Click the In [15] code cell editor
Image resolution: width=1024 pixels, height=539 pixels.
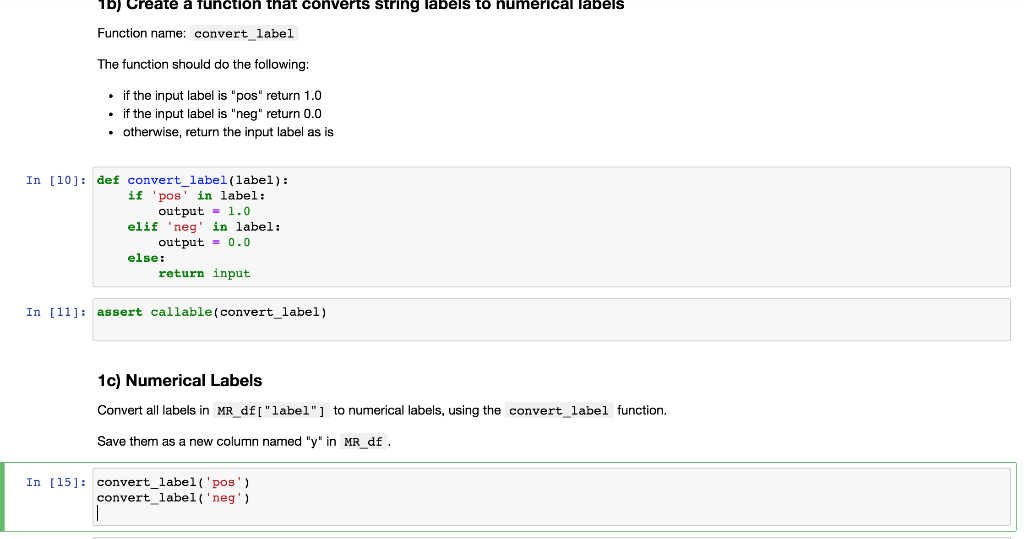(551, 497)
